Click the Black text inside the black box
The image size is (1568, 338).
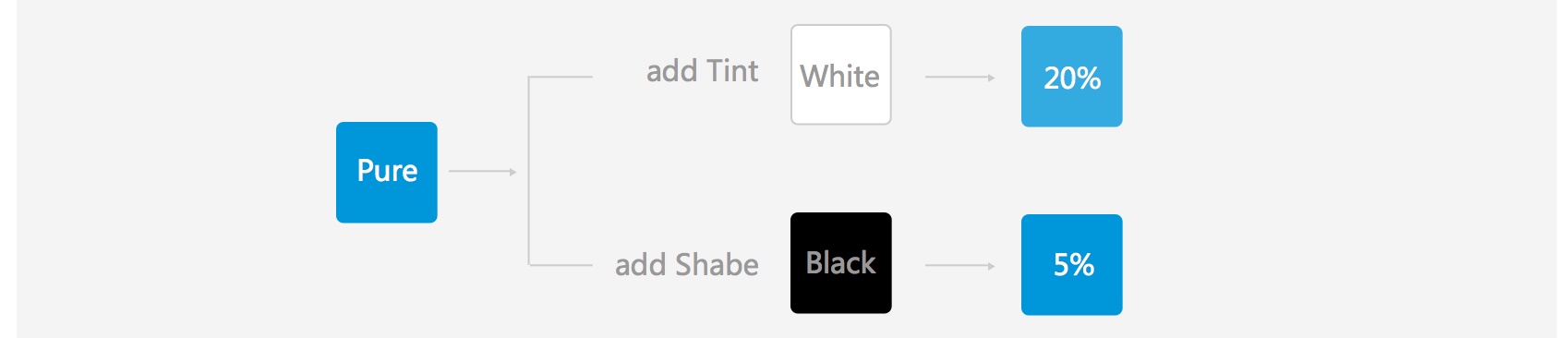tap(840, 263)
